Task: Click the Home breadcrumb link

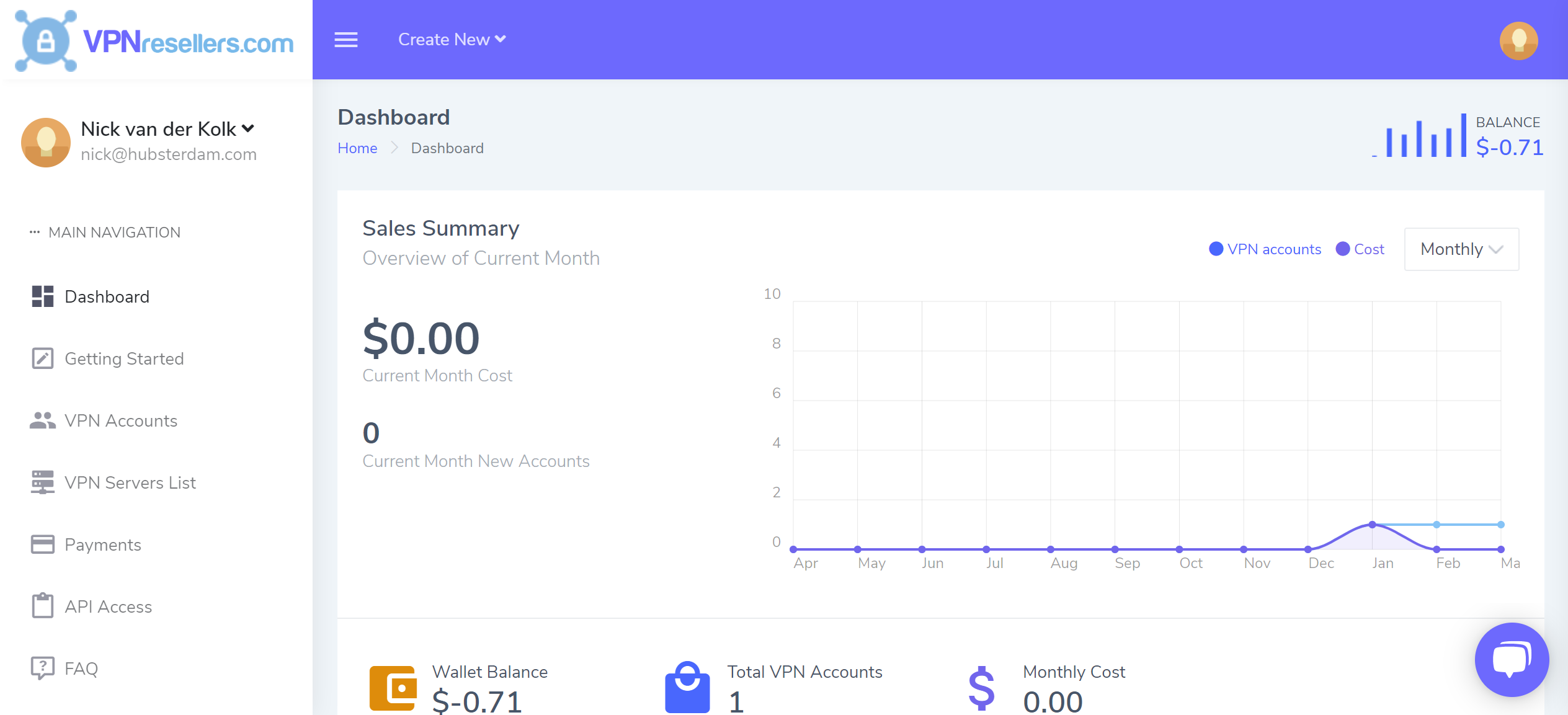Action: [358, 148]
